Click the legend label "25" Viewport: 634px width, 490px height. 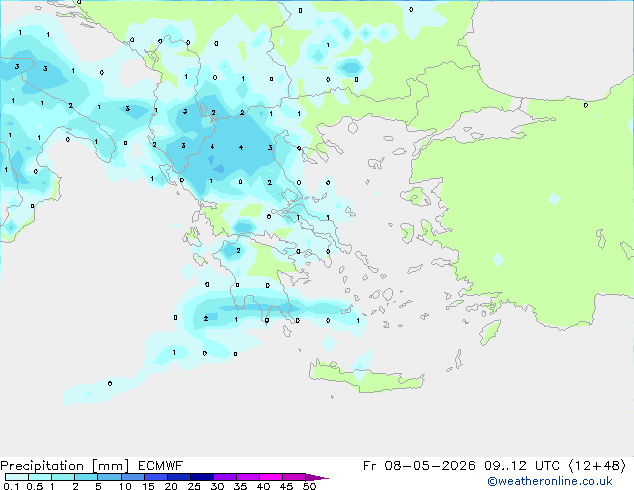(x=194, y=486)
